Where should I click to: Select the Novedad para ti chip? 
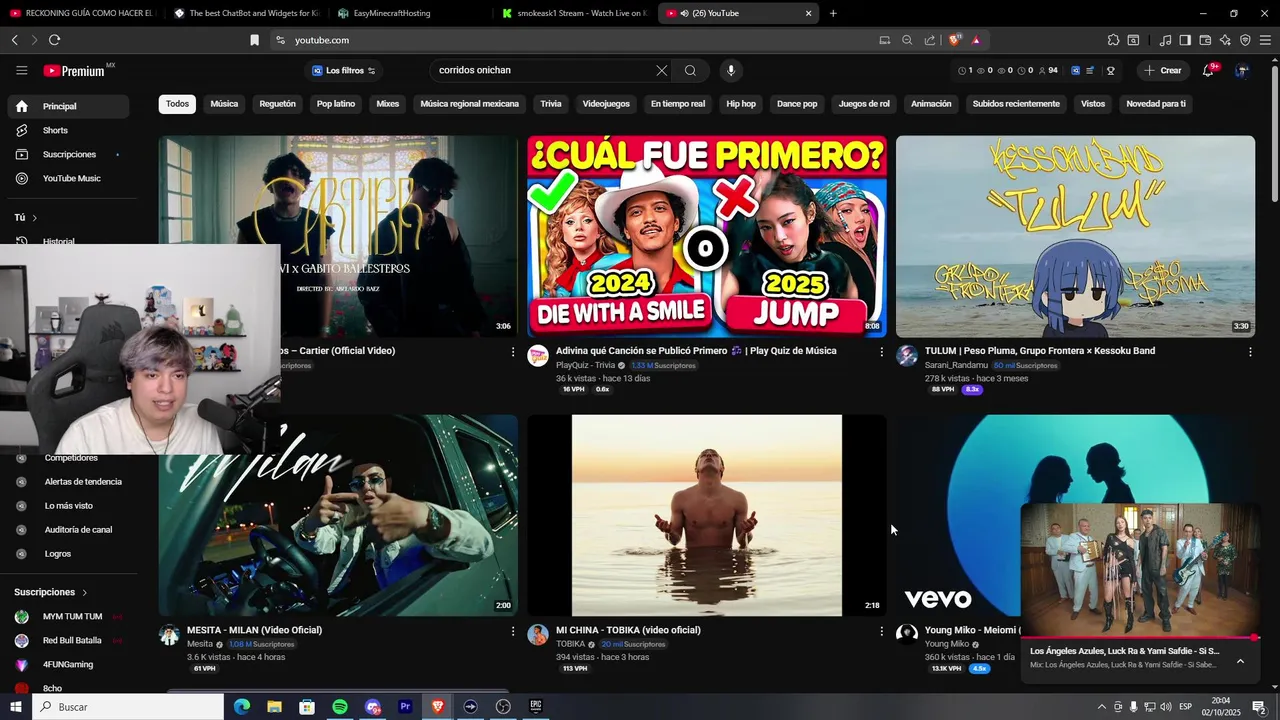click(x=1156, y=104)
